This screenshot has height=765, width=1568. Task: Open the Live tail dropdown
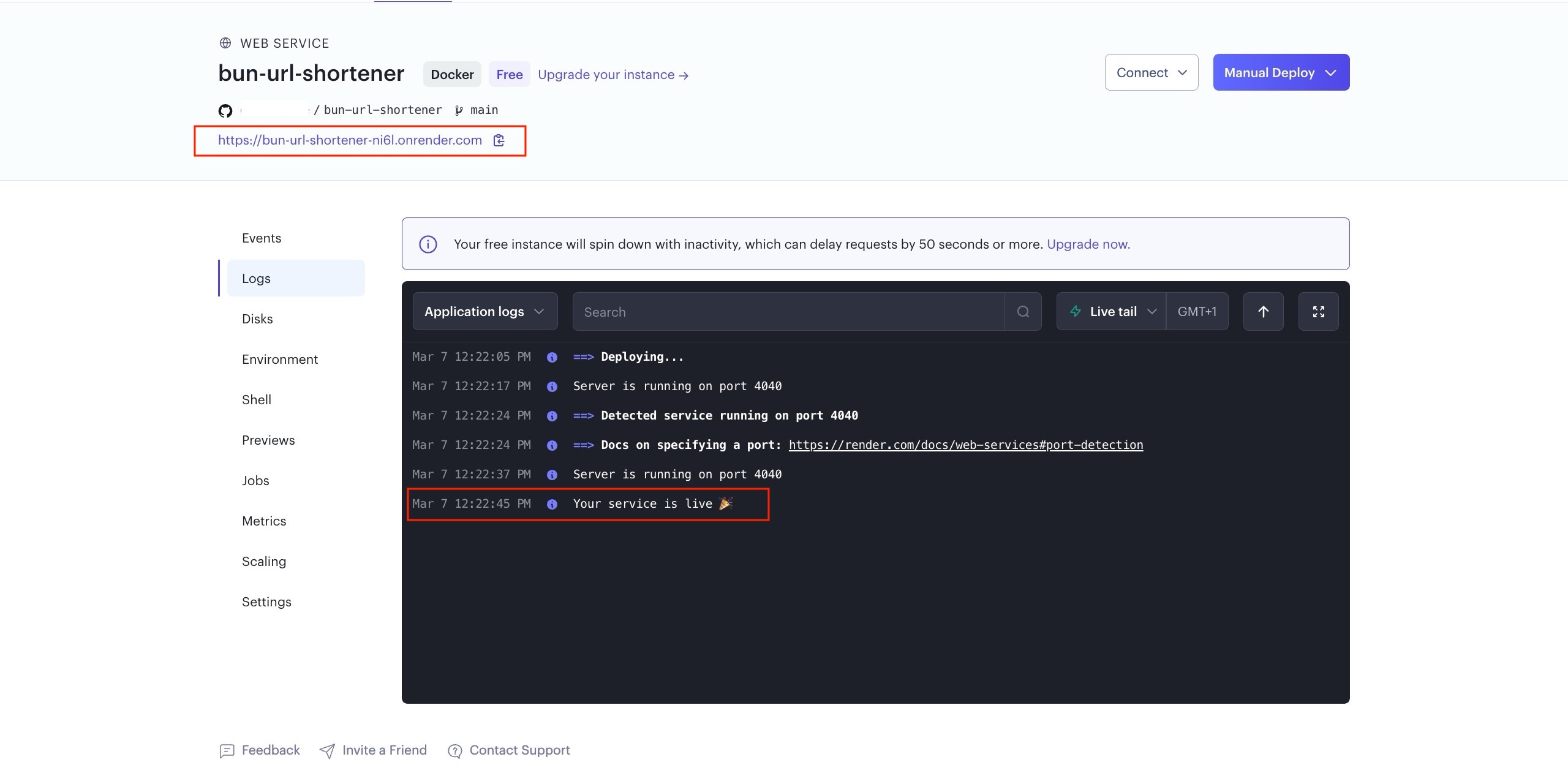(1112, 311)
